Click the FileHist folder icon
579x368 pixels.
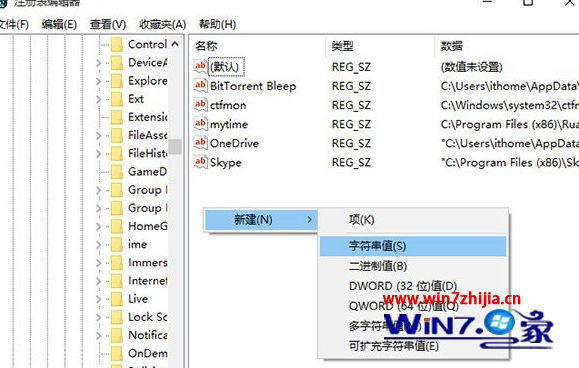click(x=117, y=153)
